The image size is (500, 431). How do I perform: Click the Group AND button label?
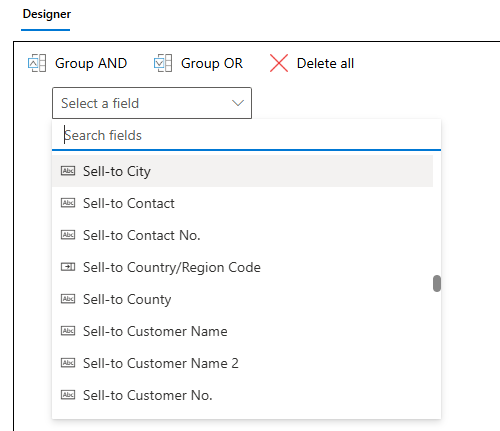pyautogui.click(x=91, y=63)
